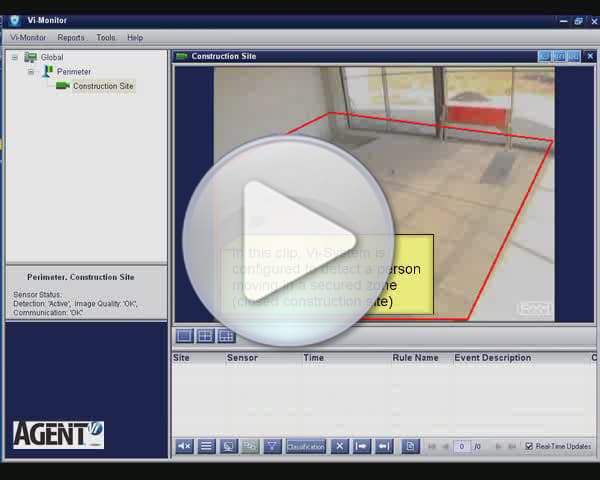Open the Reports menu

(71, 38)
